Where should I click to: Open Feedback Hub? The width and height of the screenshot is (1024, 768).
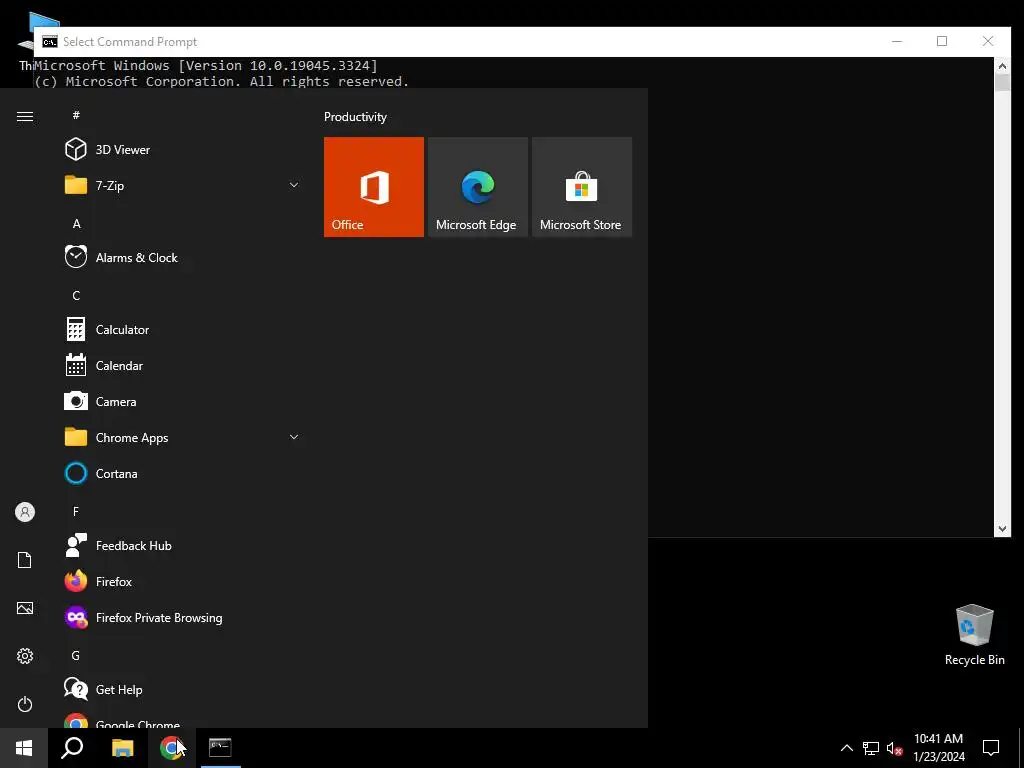(x=183, y=545)
